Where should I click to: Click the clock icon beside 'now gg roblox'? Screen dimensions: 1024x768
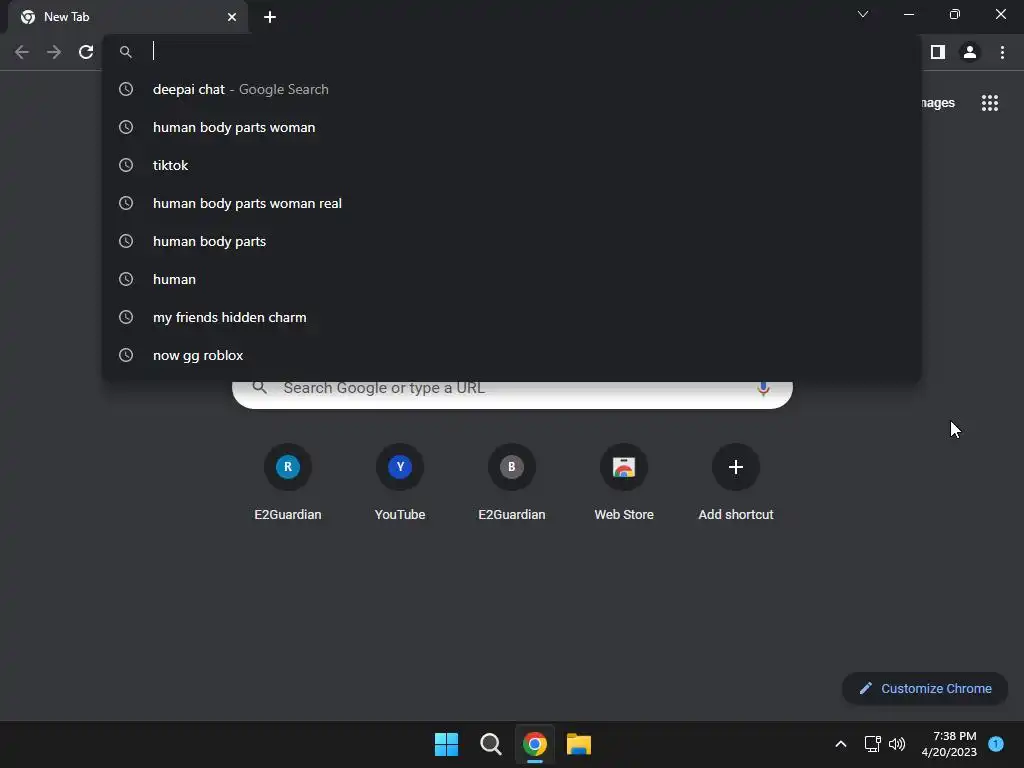[126, 355]
